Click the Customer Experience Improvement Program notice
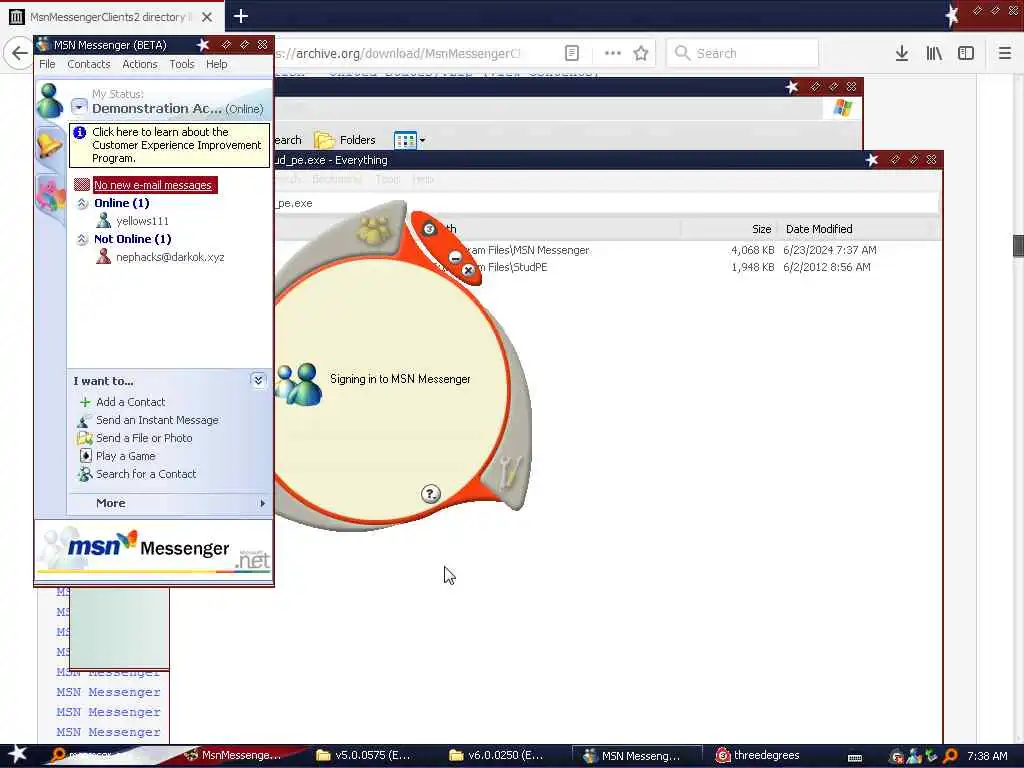The height and width of the screenshot is (768, 1024). [170, 145]
